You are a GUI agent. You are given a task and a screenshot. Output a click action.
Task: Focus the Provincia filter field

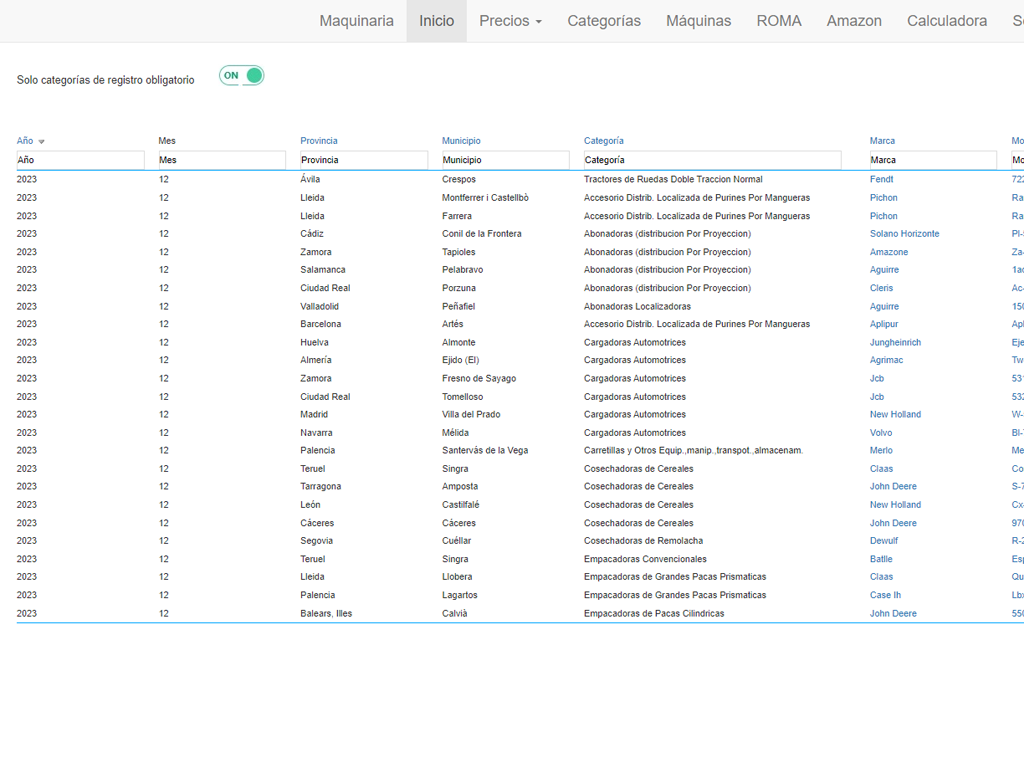pos(364,160)
